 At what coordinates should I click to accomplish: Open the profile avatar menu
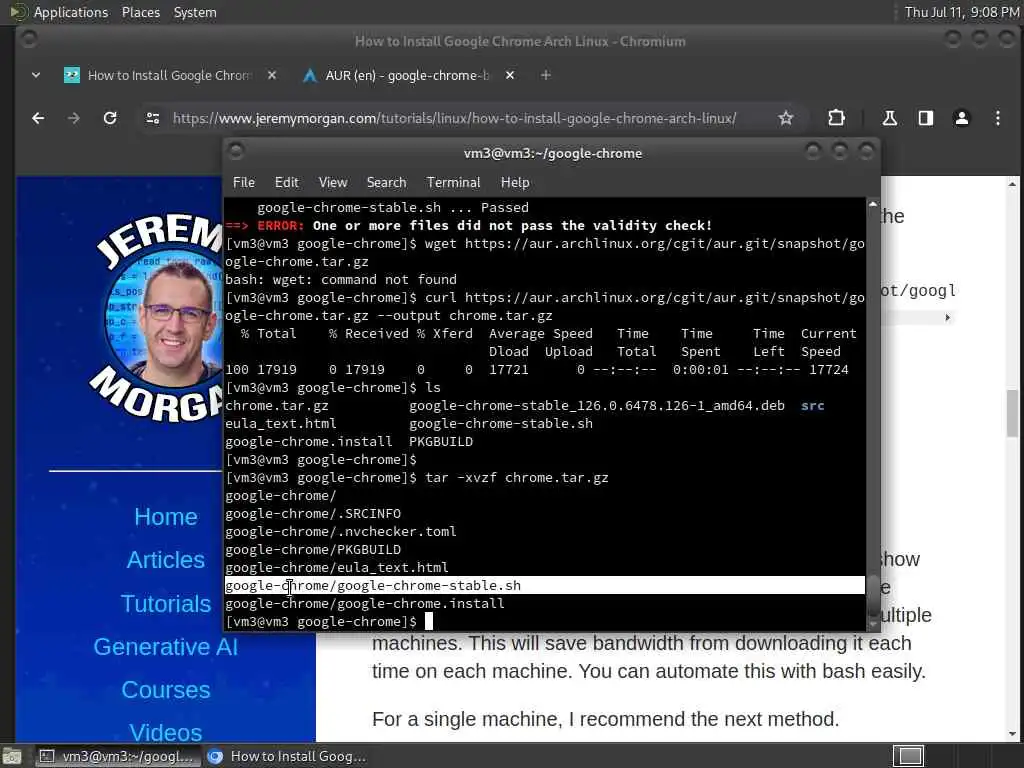pyautogui.click(x=961, y=118)
